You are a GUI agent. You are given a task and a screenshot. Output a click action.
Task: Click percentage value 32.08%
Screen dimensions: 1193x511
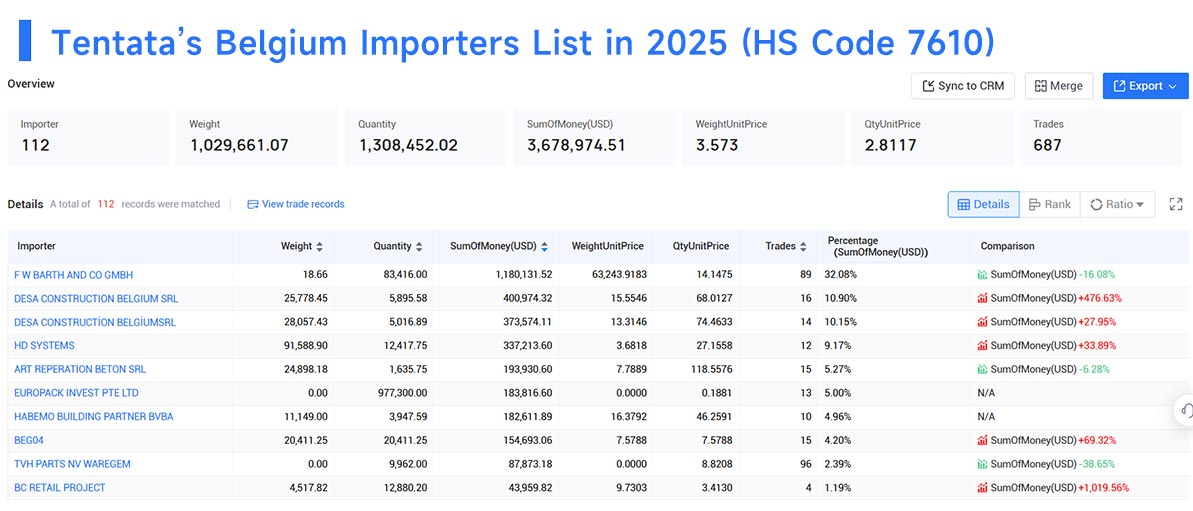point(841,275)
